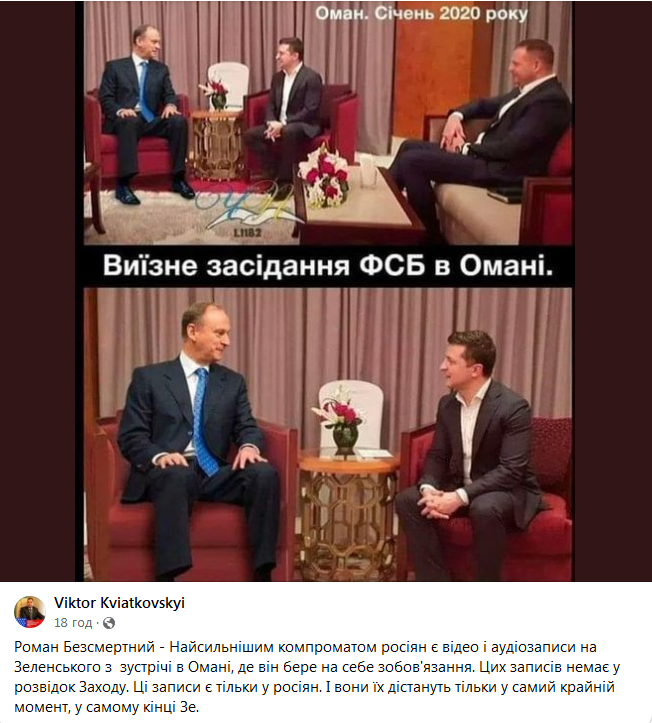Click the dark left margin beside the image
This screenshot has width=652, height=723.
(38, 290)
